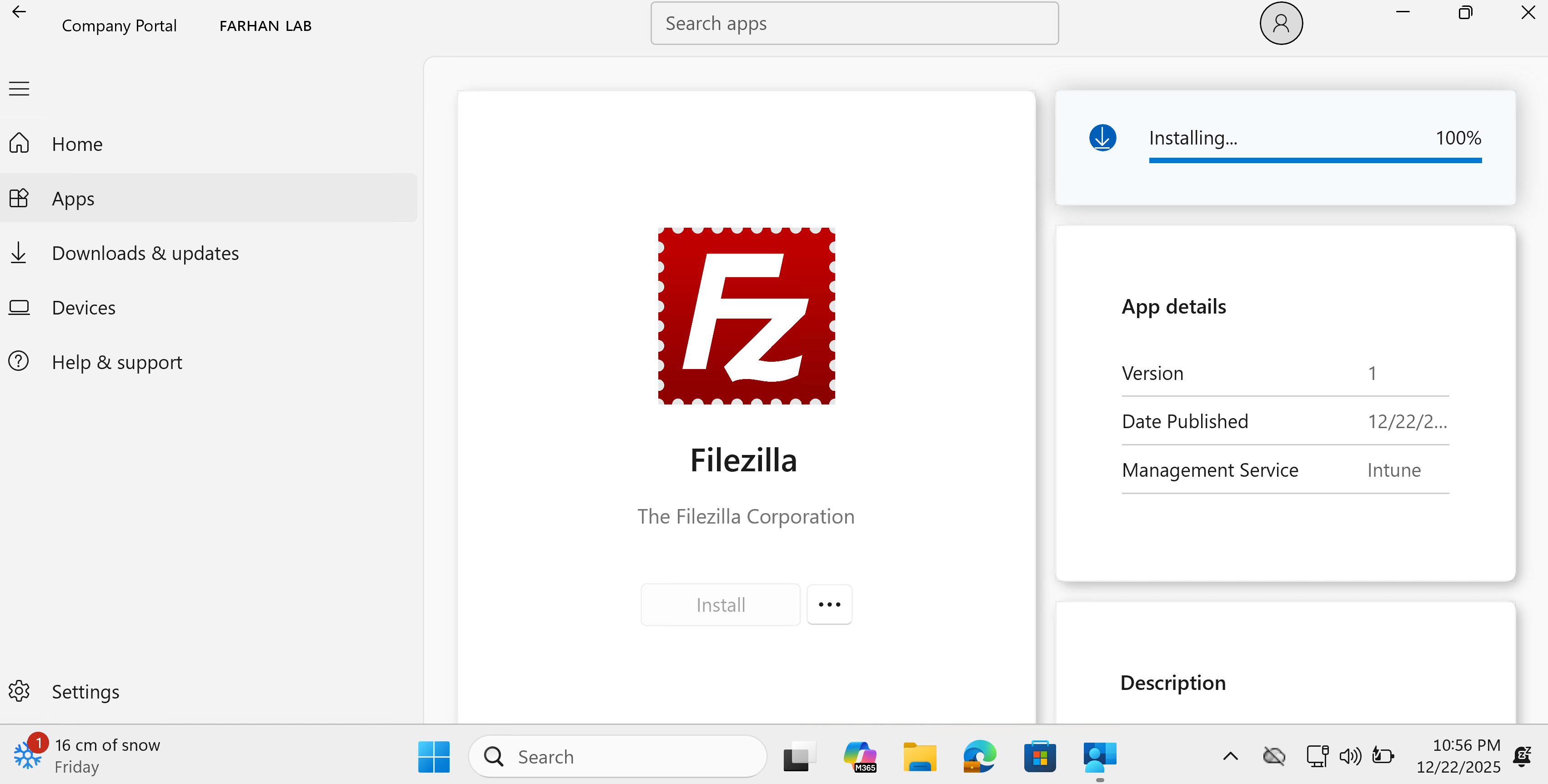Go to Home in the sidebar
This screenshot has height=784, width=1548.
click(77, 144)
